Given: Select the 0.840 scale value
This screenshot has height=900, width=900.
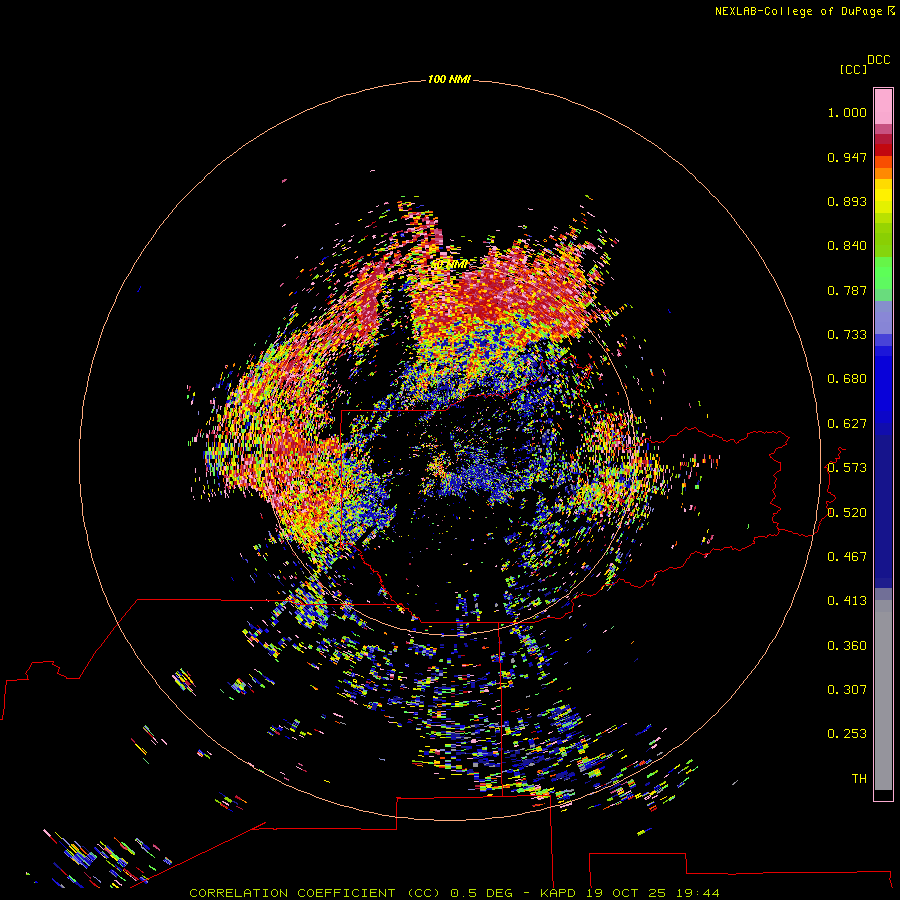Looking at the screenshot, I should [x=847, y=246].
